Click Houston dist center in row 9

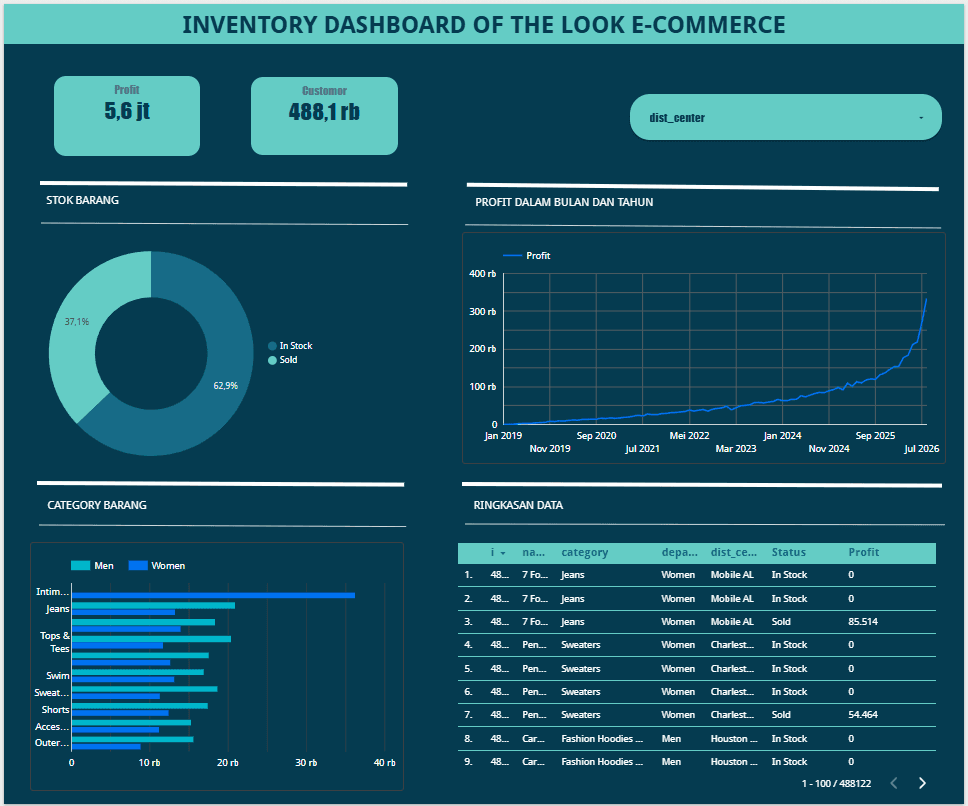[733, 762]
